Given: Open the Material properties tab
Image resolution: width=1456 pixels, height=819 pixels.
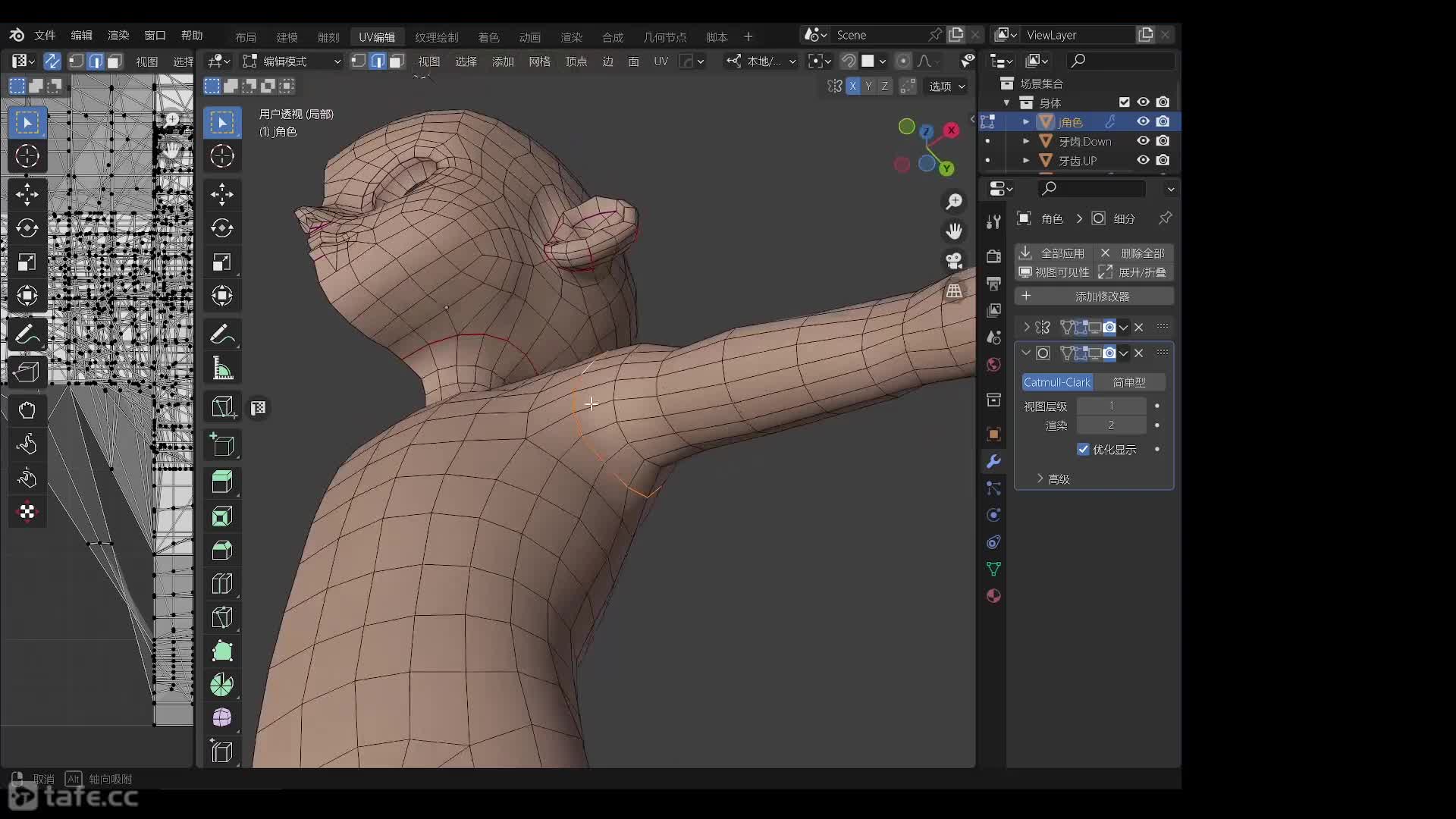Looking at the screenshot, I should pos(993,596).
